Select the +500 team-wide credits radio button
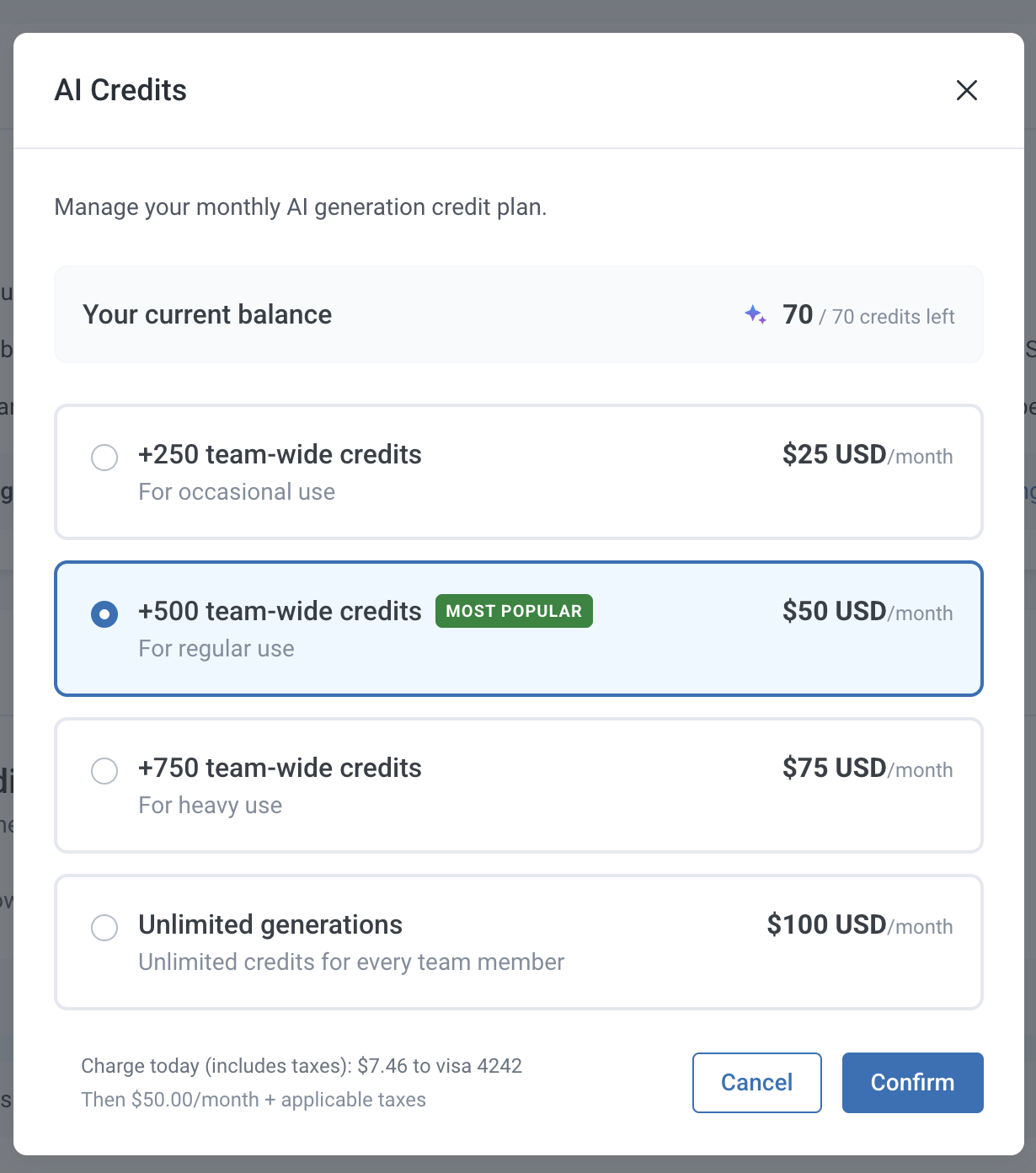 tap(104, 614)
